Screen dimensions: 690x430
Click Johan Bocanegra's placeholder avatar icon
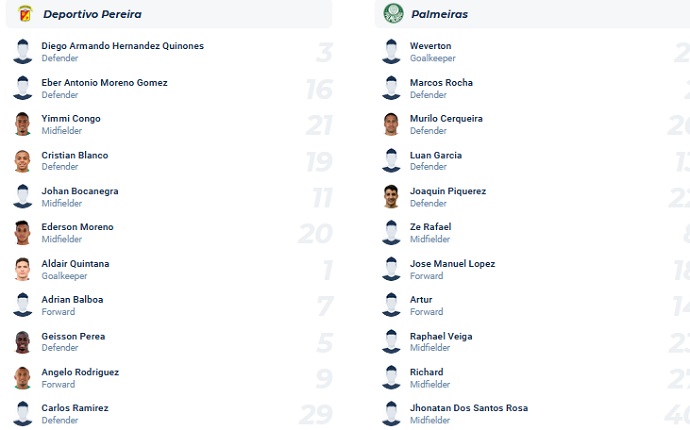pos(23,196)
